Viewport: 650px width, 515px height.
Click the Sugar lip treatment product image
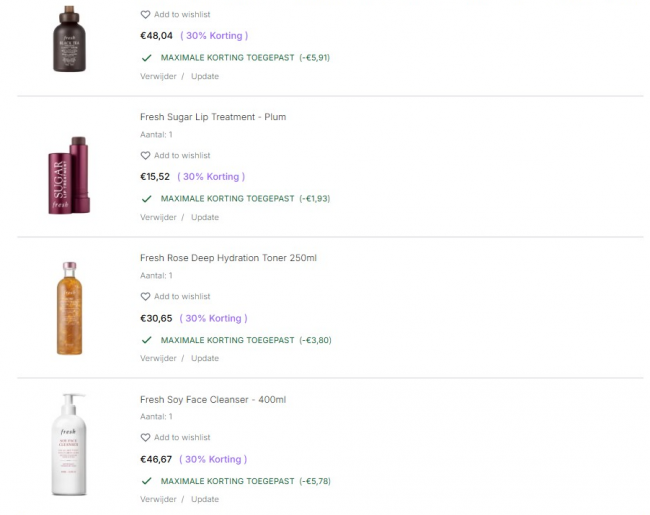coord(70,175)
